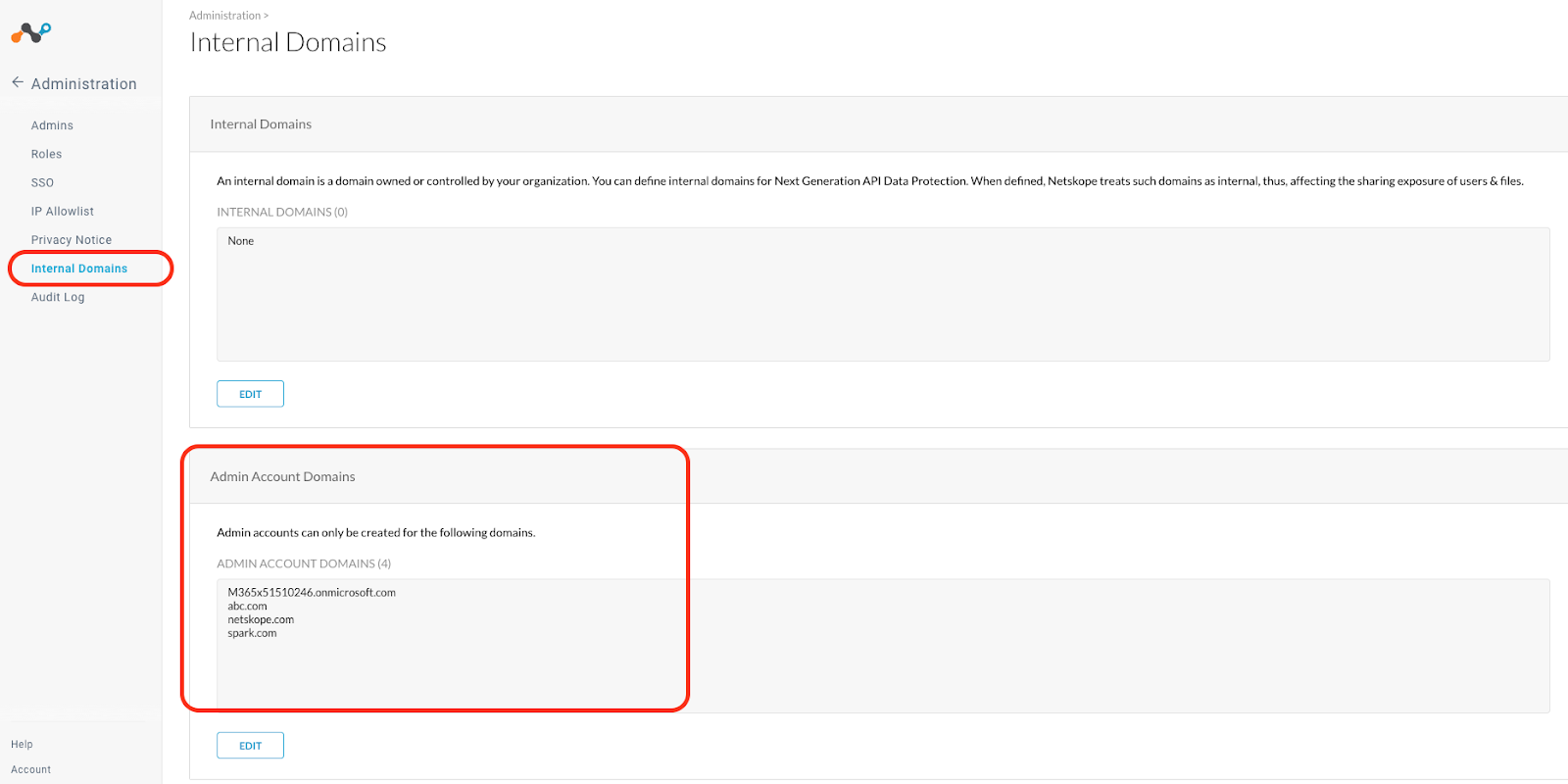The image size is (1568, 784).
Task: Click the Netskope logo icon
Action: coord(31,33)
